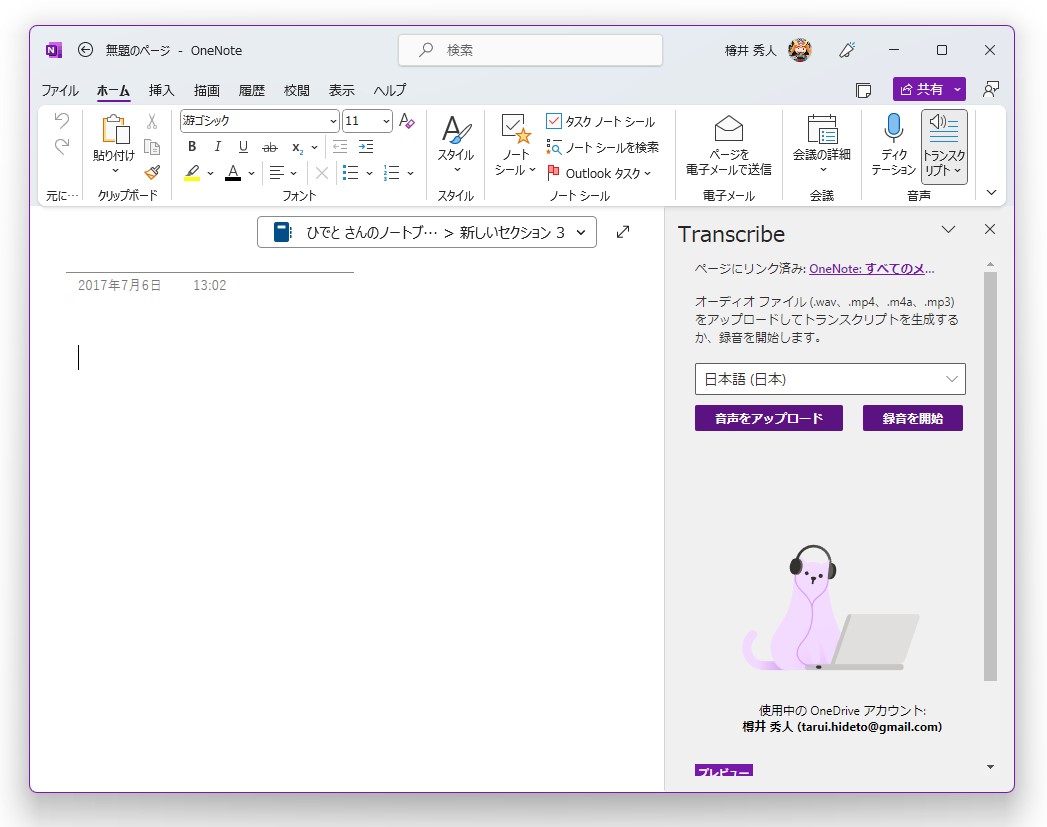
Task: Click the font color swatch
Action: [232, 172]
